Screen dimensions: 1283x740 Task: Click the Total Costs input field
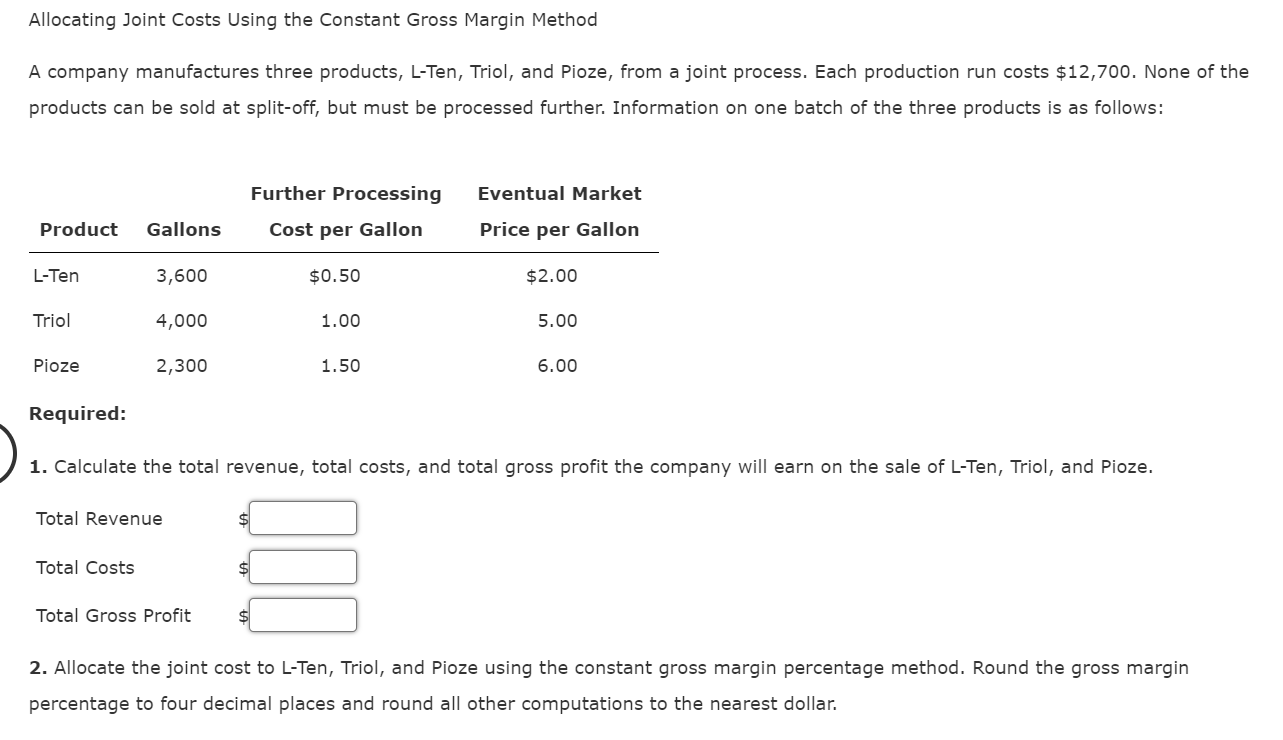coord(302,567)
